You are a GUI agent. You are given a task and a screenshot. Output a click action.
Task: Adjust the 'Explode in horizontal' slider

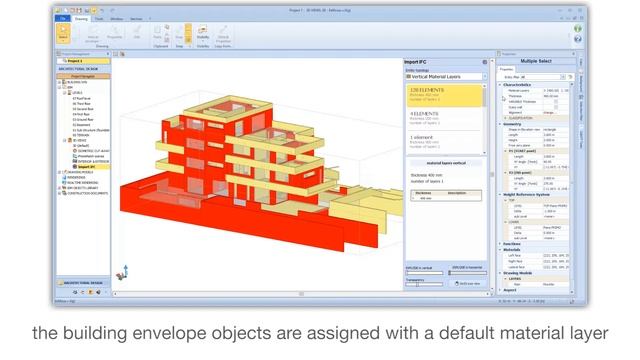[468, 273]
